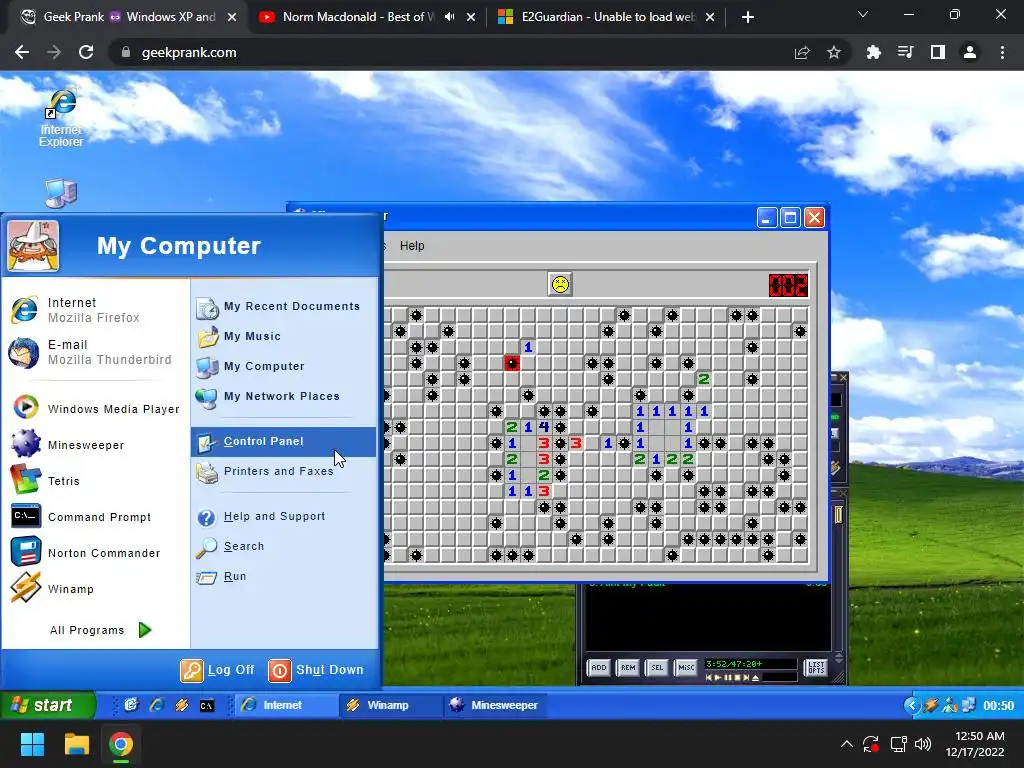1024x768 pixels.
Task: Mute the Norm Macdonald tab audio icon
Action: tap(449, 17)
